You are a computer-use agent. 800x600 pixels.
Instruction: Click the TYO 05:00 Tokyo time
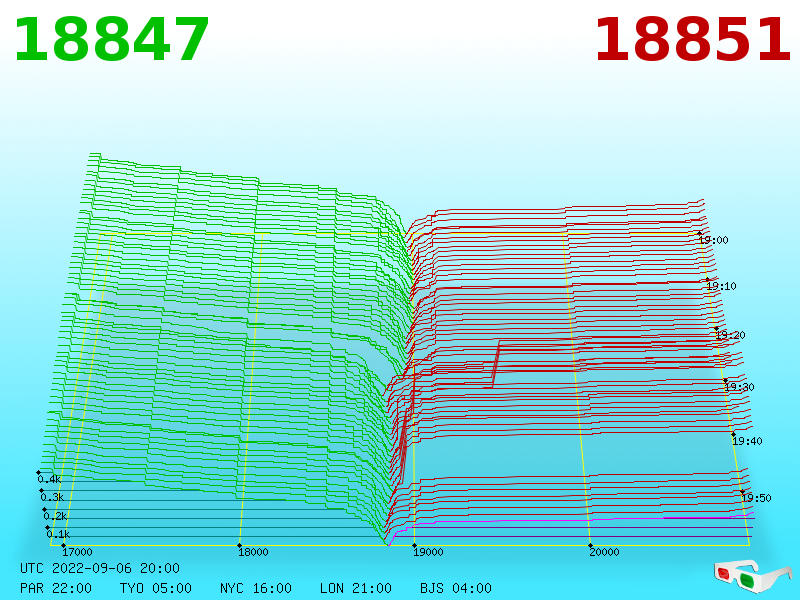[x=156, y=588]
